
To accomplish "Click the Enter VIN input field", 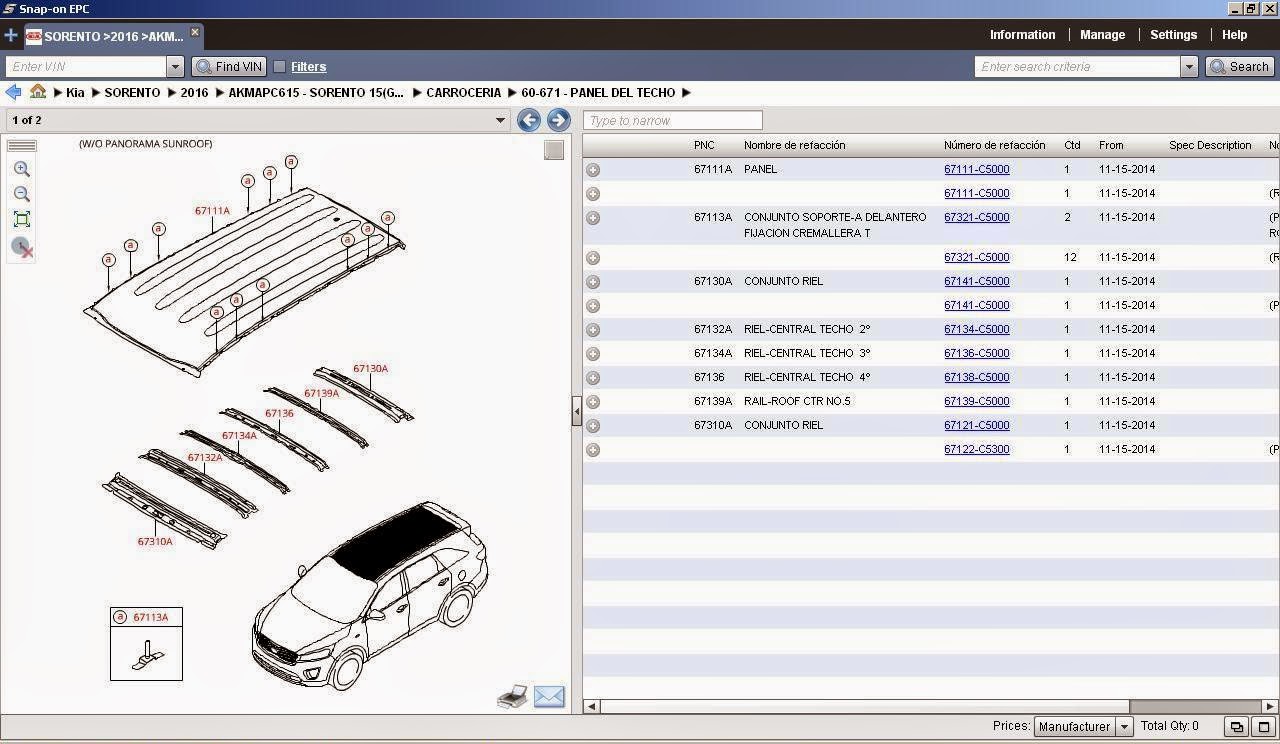I will click(x=86, y=67).
